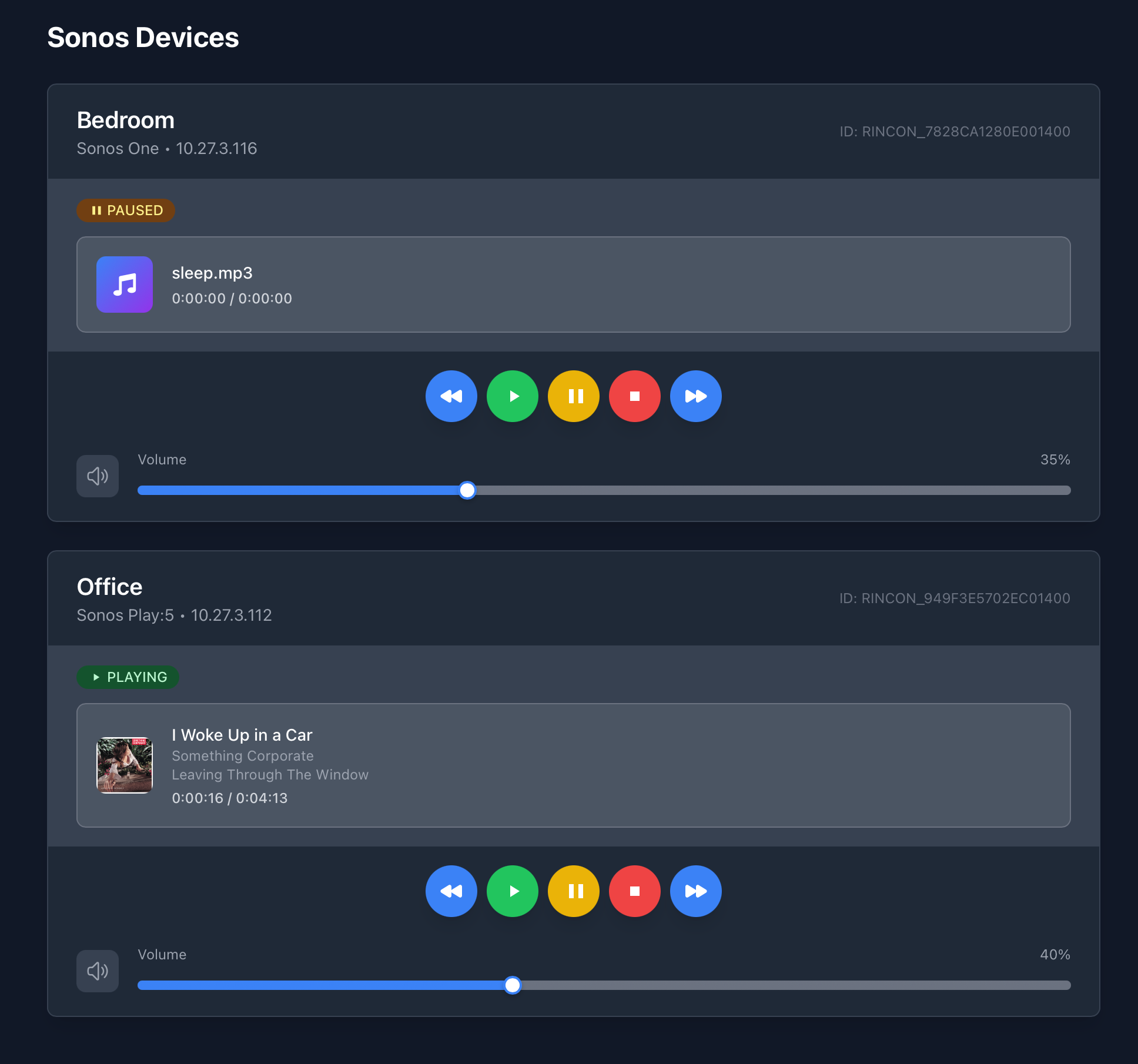Click the sleep.mp3 music note icon
Image resolution: width=1138 pixels, height=1064 pixels.
tap(125, 285)
